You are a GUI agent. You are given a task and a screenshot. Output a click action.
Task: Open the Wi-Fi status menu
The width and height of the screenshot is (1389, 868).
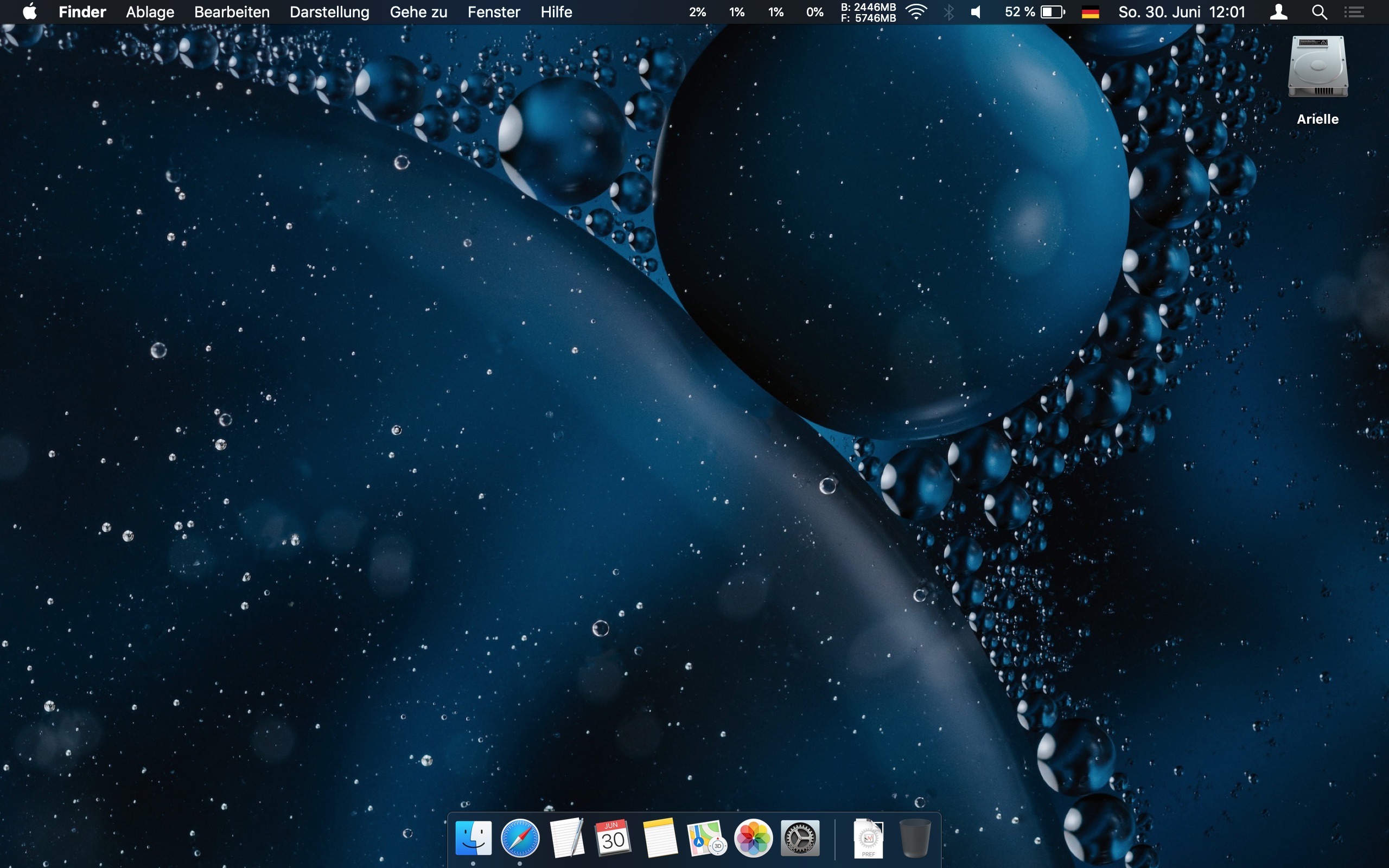tap(916, 12)
